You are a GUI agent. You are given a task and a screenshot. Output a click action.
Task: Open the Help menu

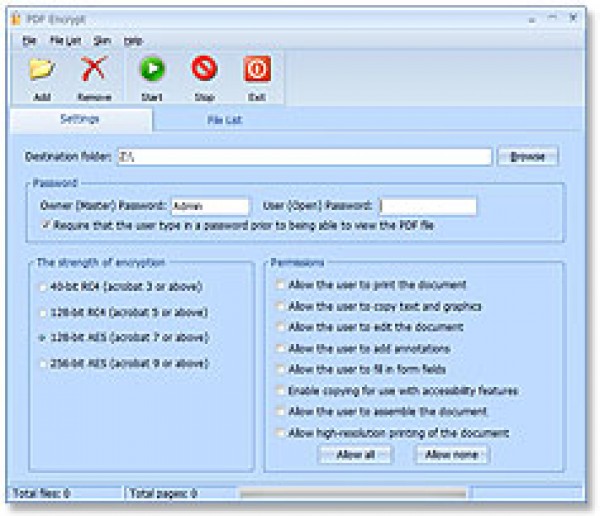click(133, 41)
